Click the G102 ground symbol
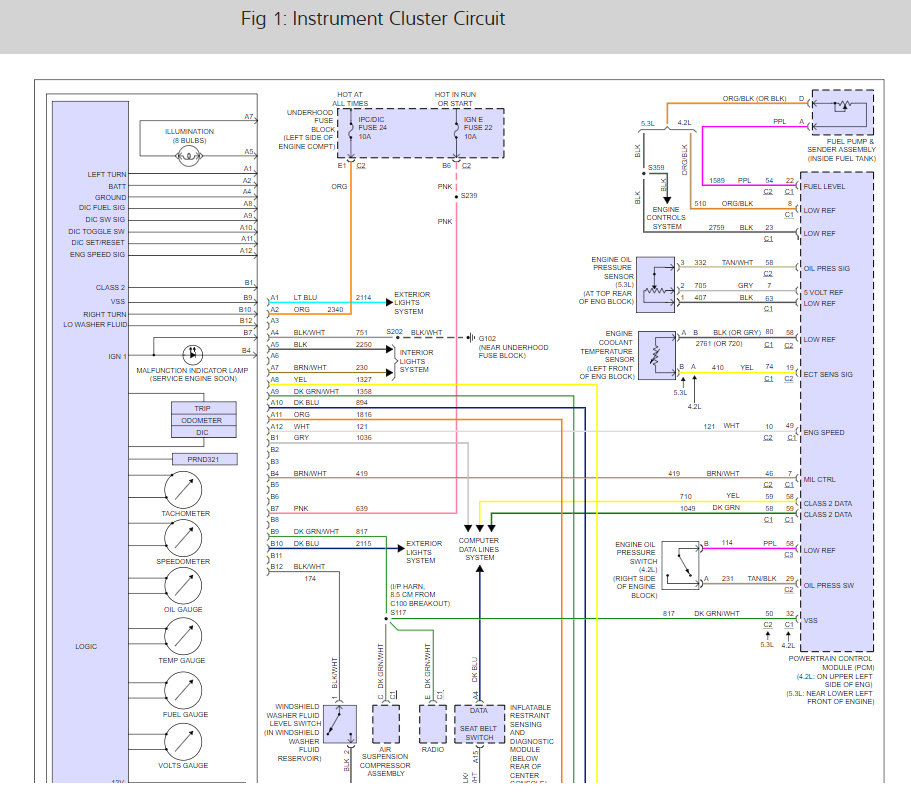Screen dimensions: 911x797 click(471, 338)
